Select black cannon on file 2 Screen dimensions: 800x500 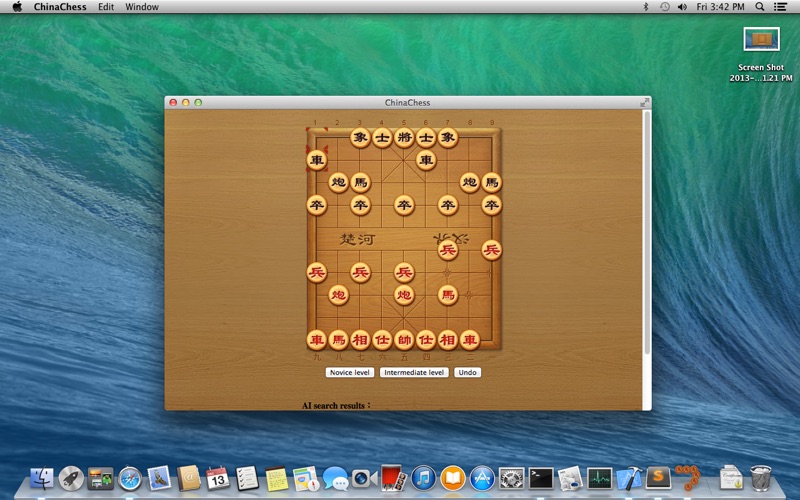tap(338, 183)
